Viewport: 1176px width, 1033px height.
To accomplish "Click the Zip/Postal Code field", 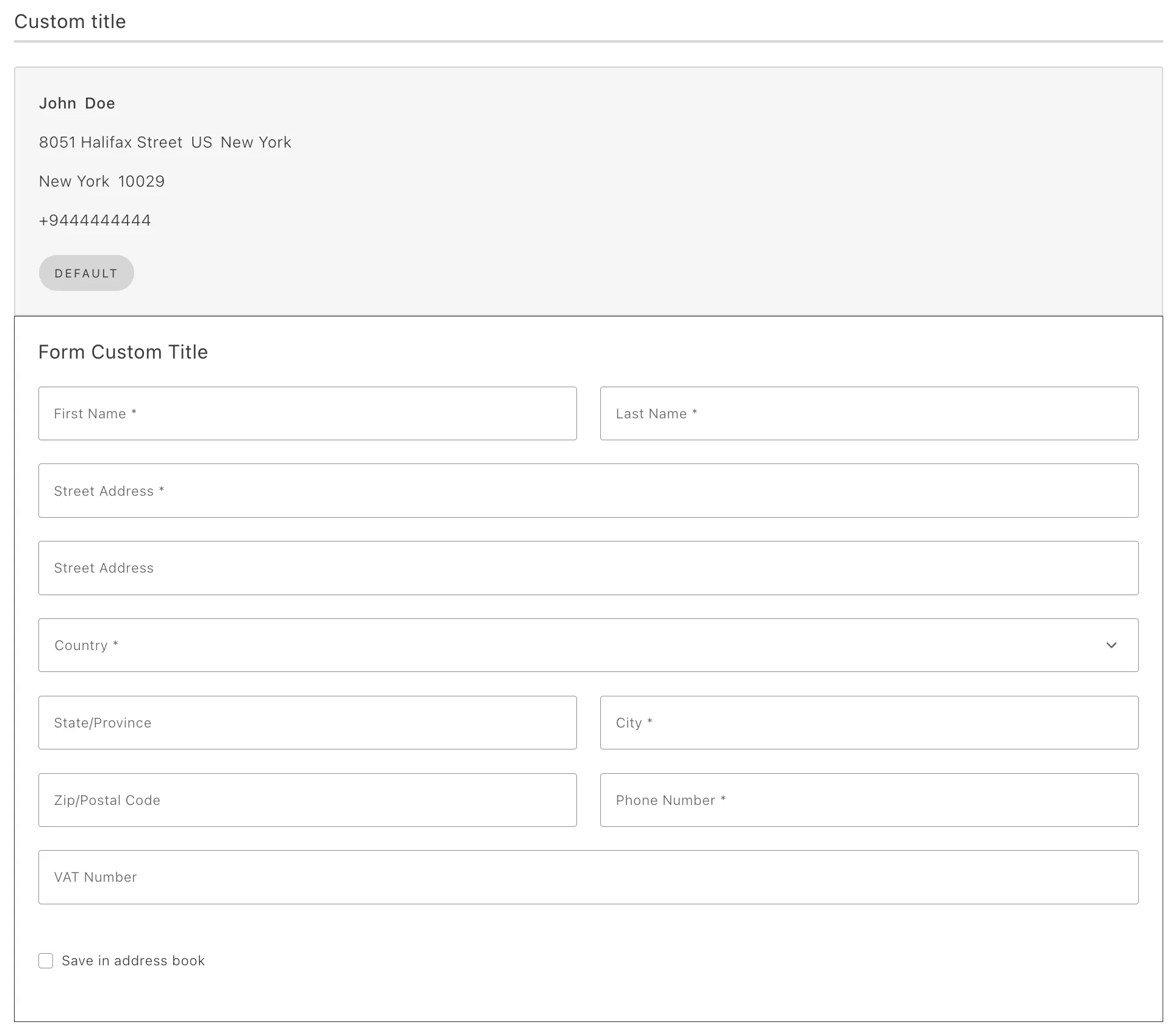I will [x=307, y=799].
